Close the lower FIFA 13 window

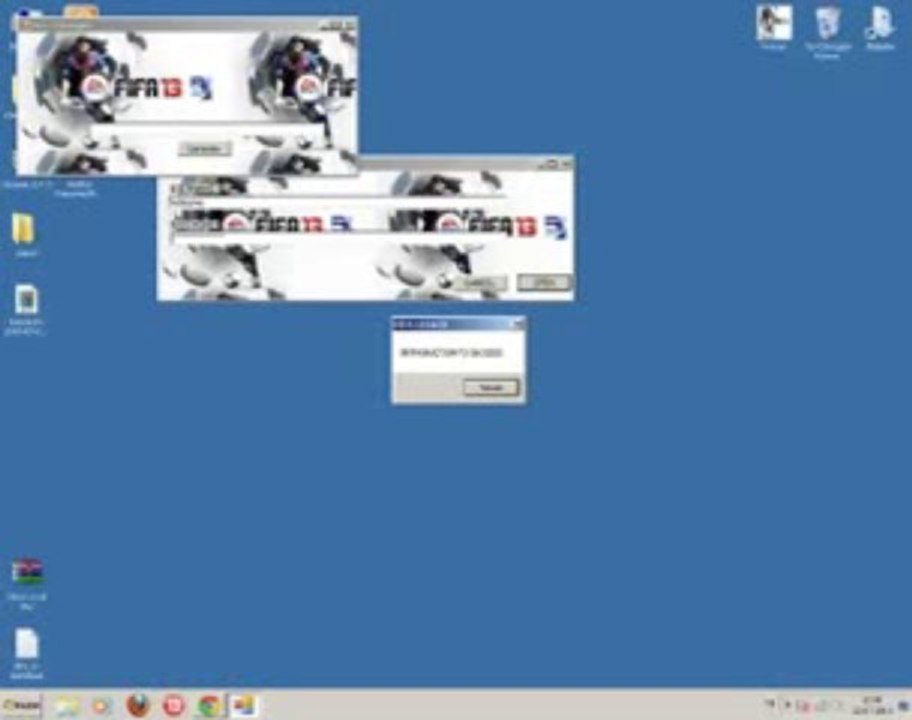[567, 164]
